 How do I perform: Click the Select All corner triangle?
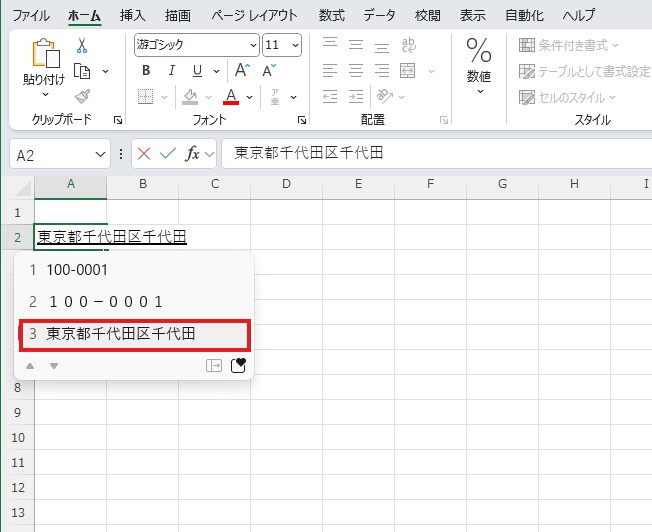[x=23, y=188]
